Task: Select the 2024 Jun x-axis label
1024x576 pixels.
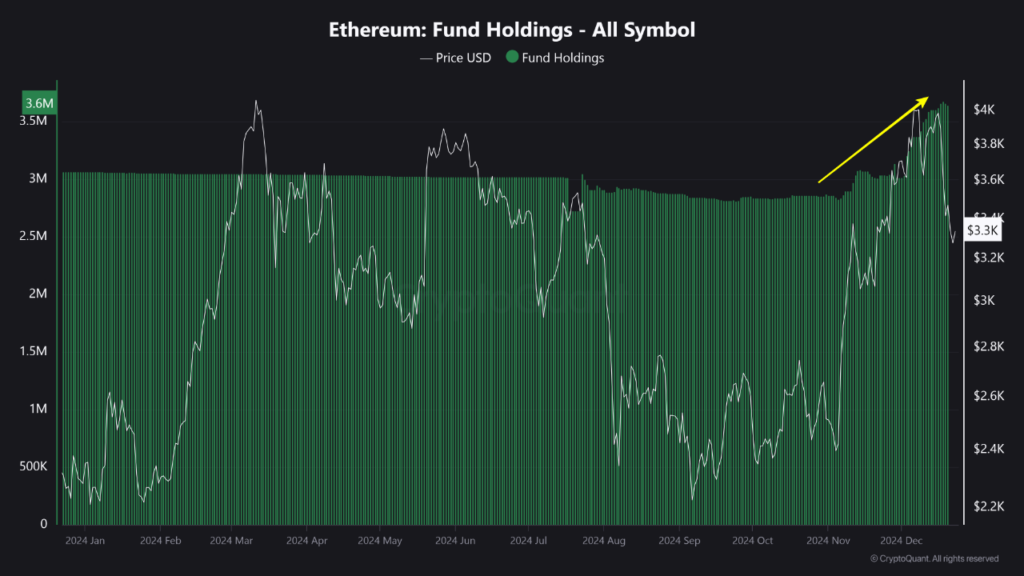Action: 453,540
